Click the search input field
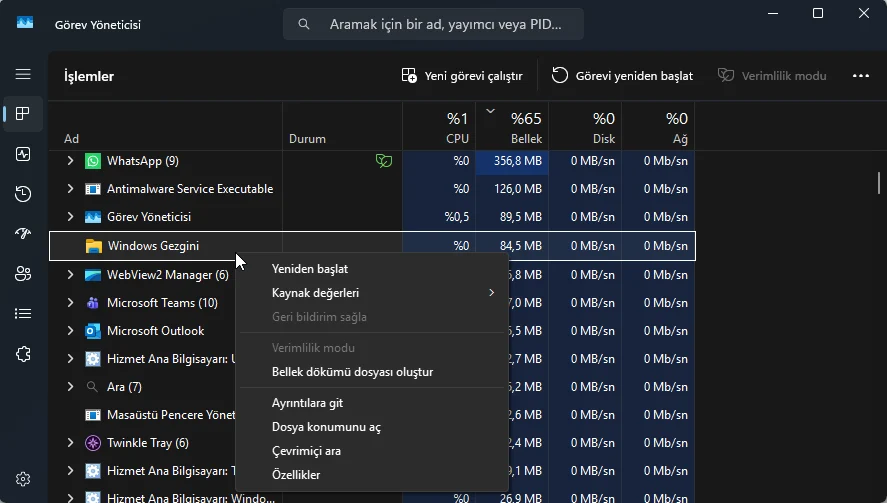 click(x=433, y=24)
